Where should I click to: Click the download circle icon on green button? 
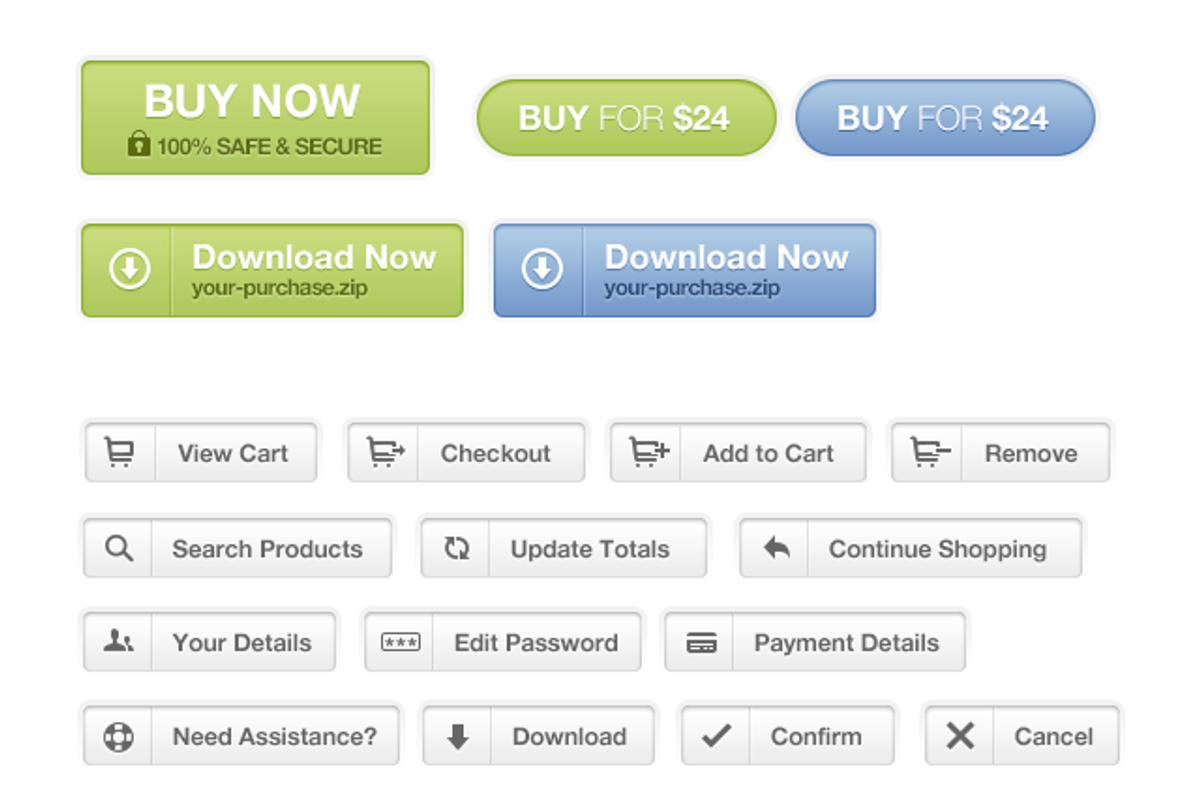[130, 269]
